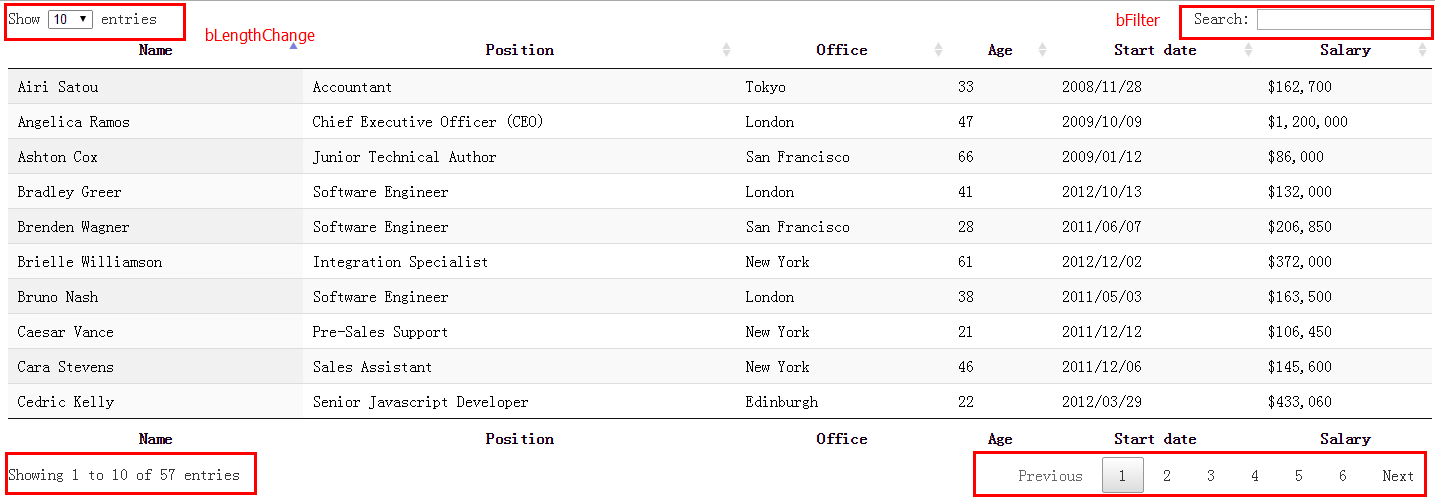This screenshot has height=499, width=1435.
Task: Click the Office column sort arrows
Action: point(938,50)
